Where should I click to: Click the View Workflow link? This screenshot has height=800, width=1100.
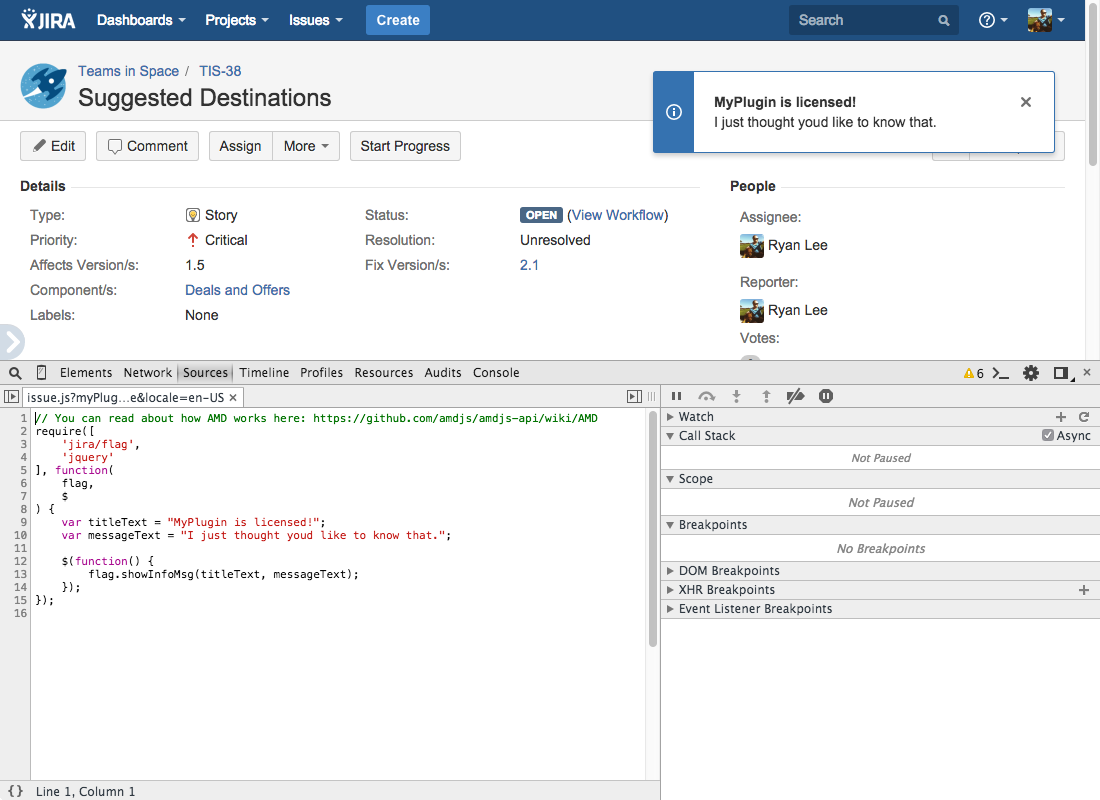tap(618, 214)
